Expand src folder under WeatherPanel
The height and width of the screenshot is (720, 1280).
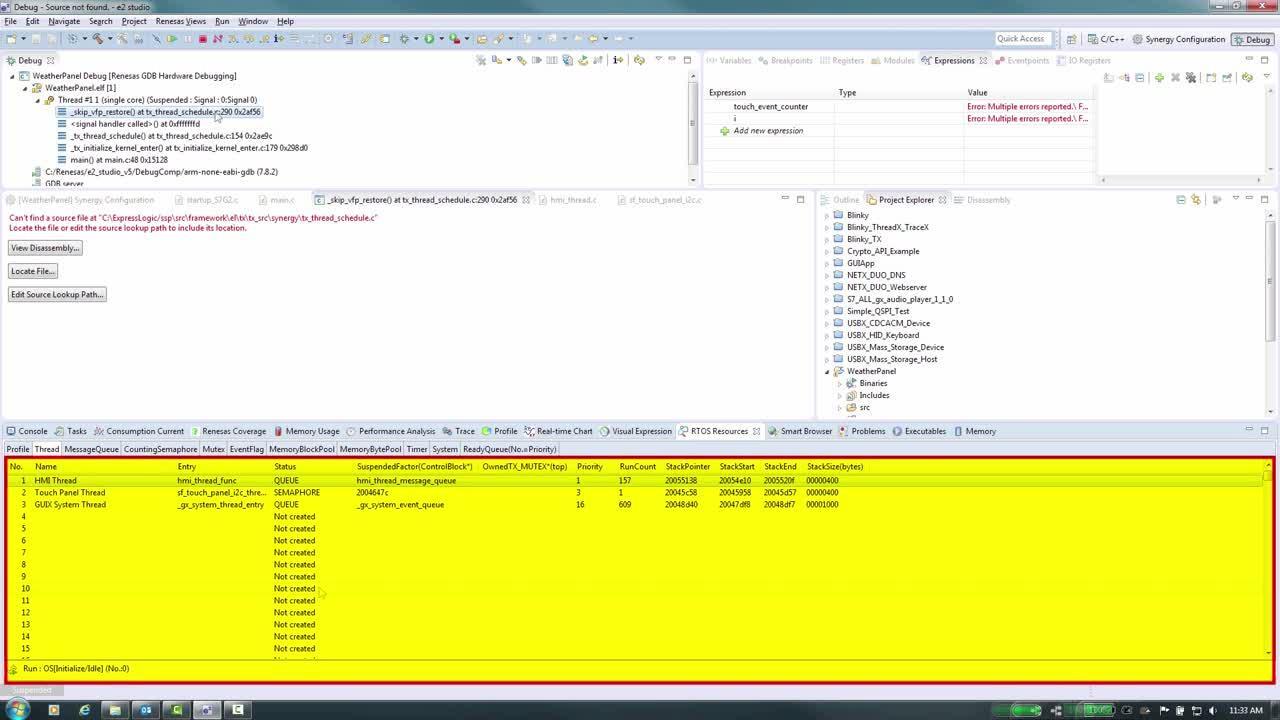[840, 407]
